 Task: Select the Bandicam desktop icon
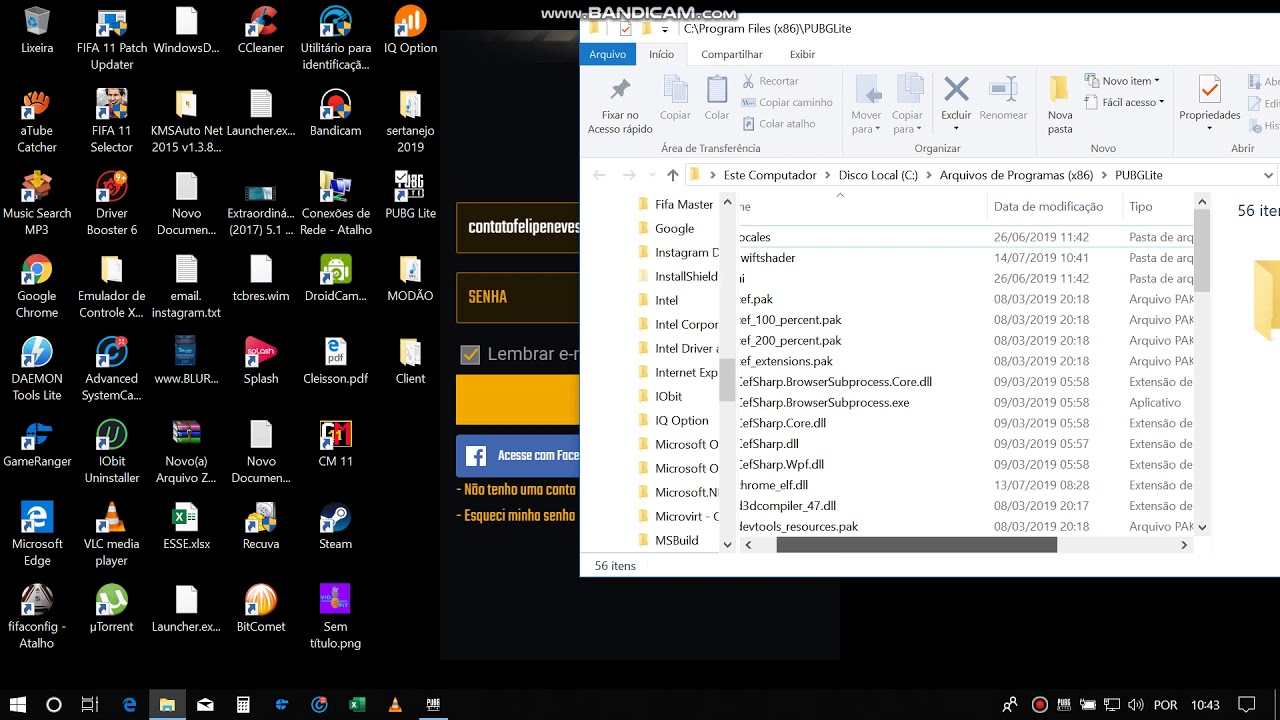pyautogui.click(x=335, y=113)
